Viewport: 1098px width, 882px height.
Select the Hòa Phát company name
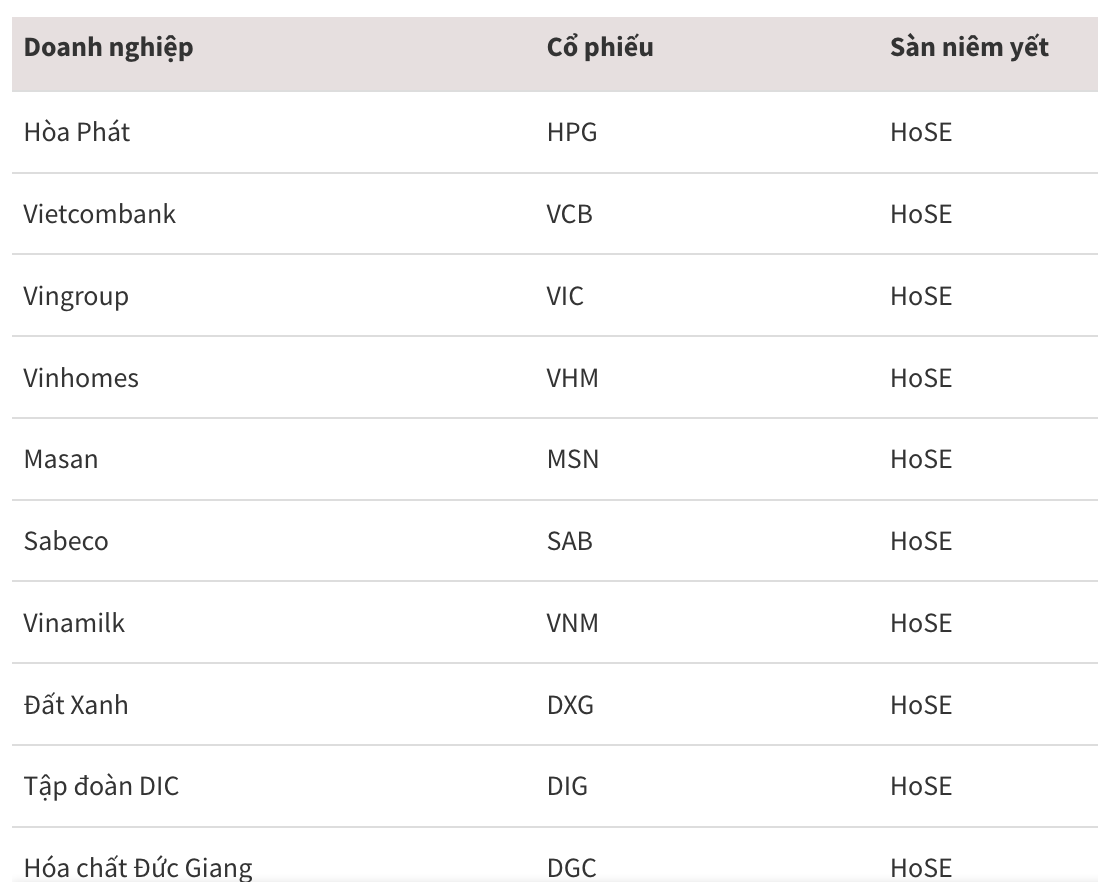[x=77, y=132]
